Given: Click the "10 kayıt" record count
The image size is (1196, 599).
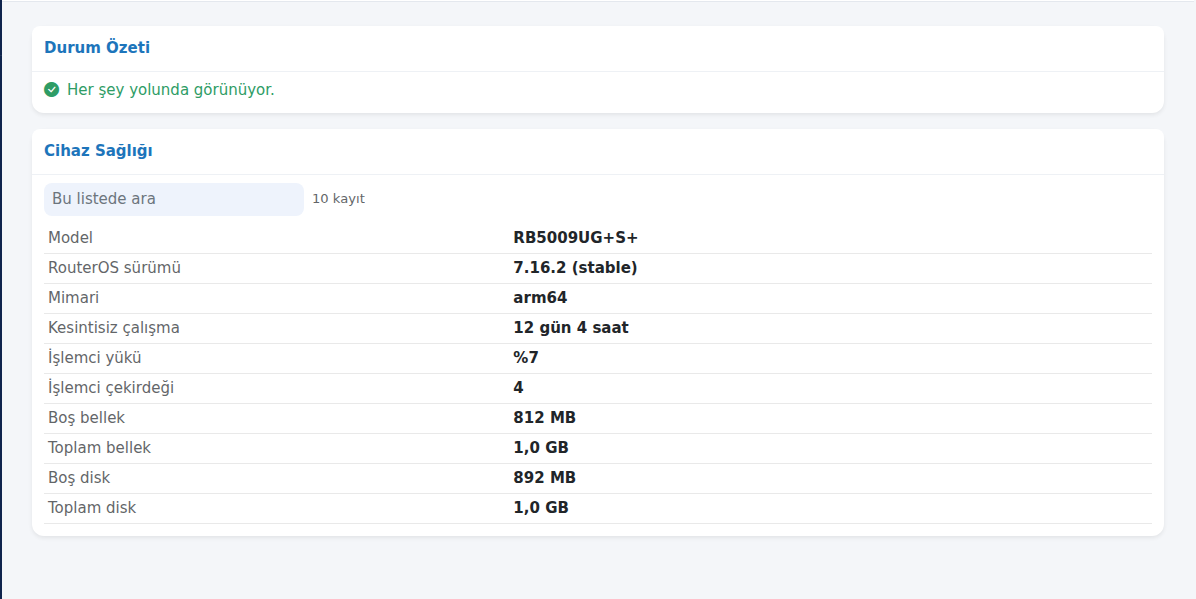Looking at the screenshot, I should pos(339,199).
